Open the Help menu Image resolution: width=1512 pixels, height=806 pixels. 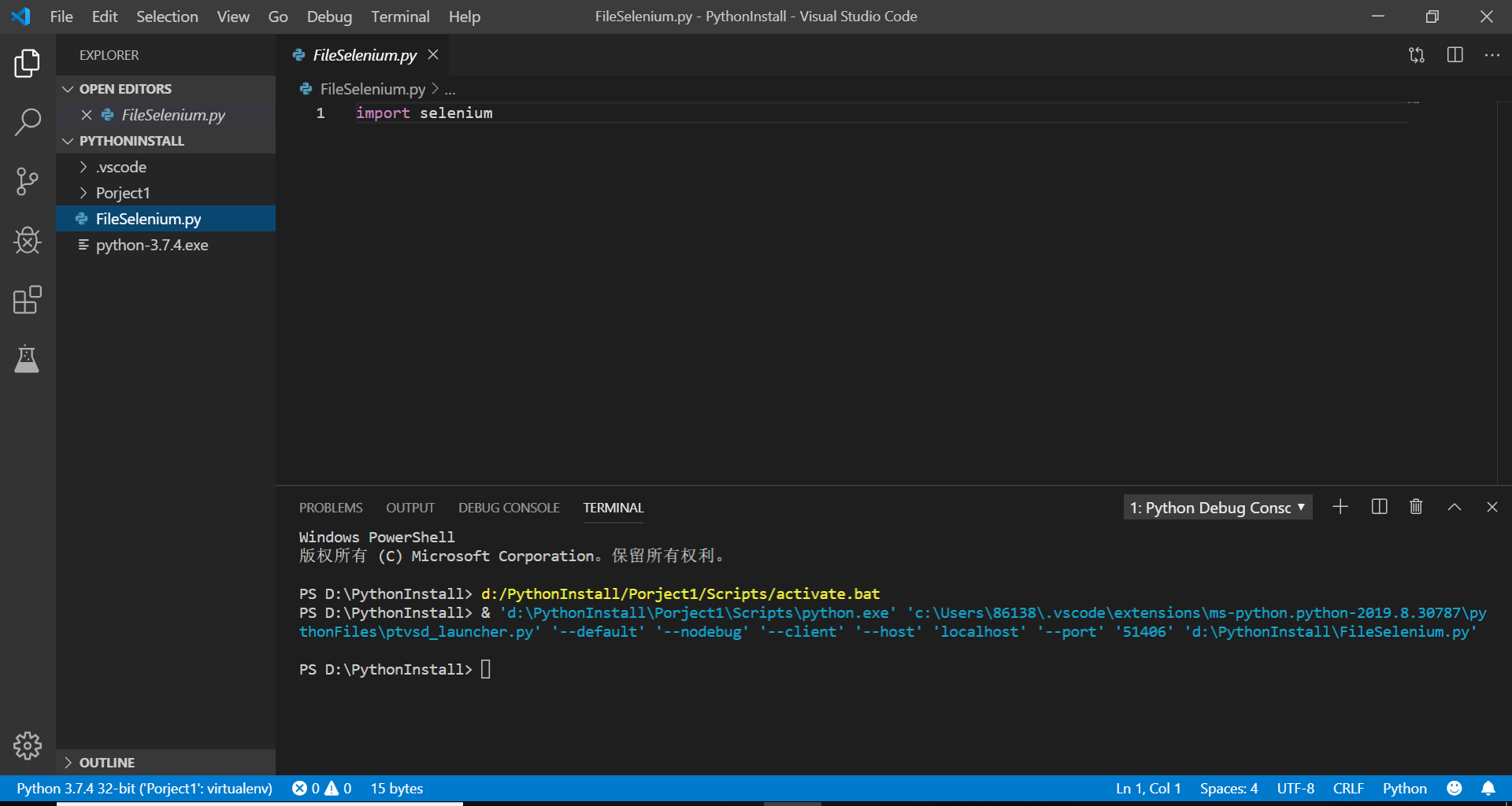pos(465,17)
